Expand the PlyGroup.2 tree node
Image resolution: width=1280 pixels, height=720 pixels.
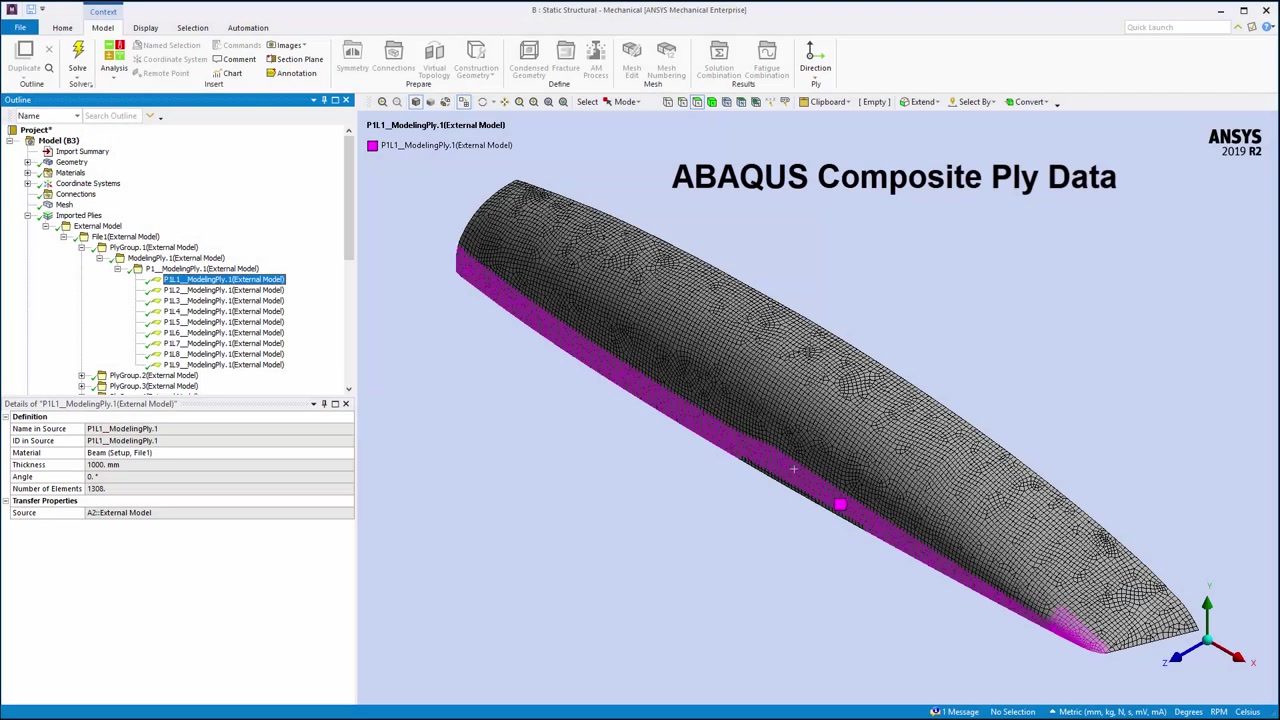click(x=82, y=375)
